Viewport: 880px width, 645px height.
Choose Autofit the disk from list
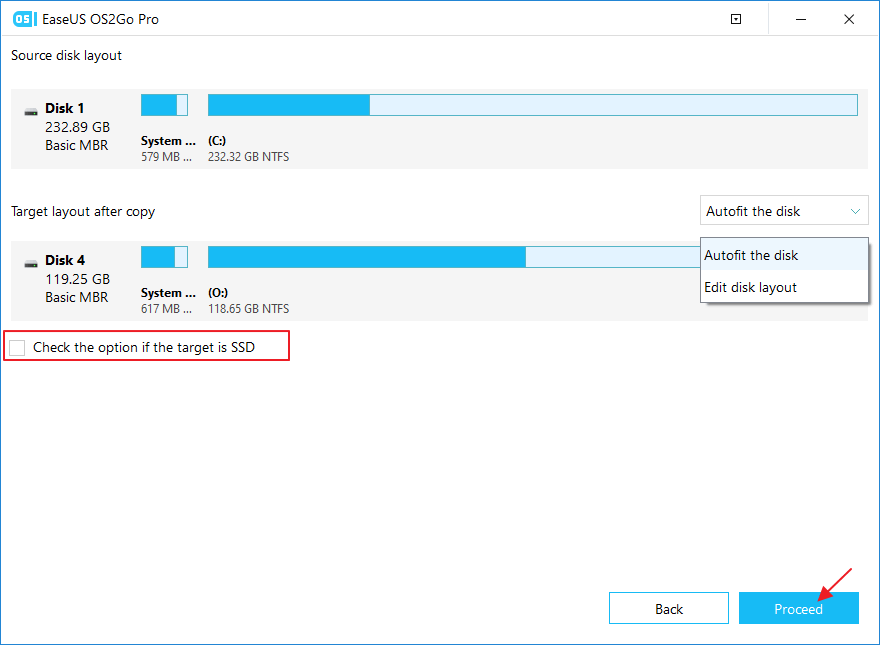(751, 255)
